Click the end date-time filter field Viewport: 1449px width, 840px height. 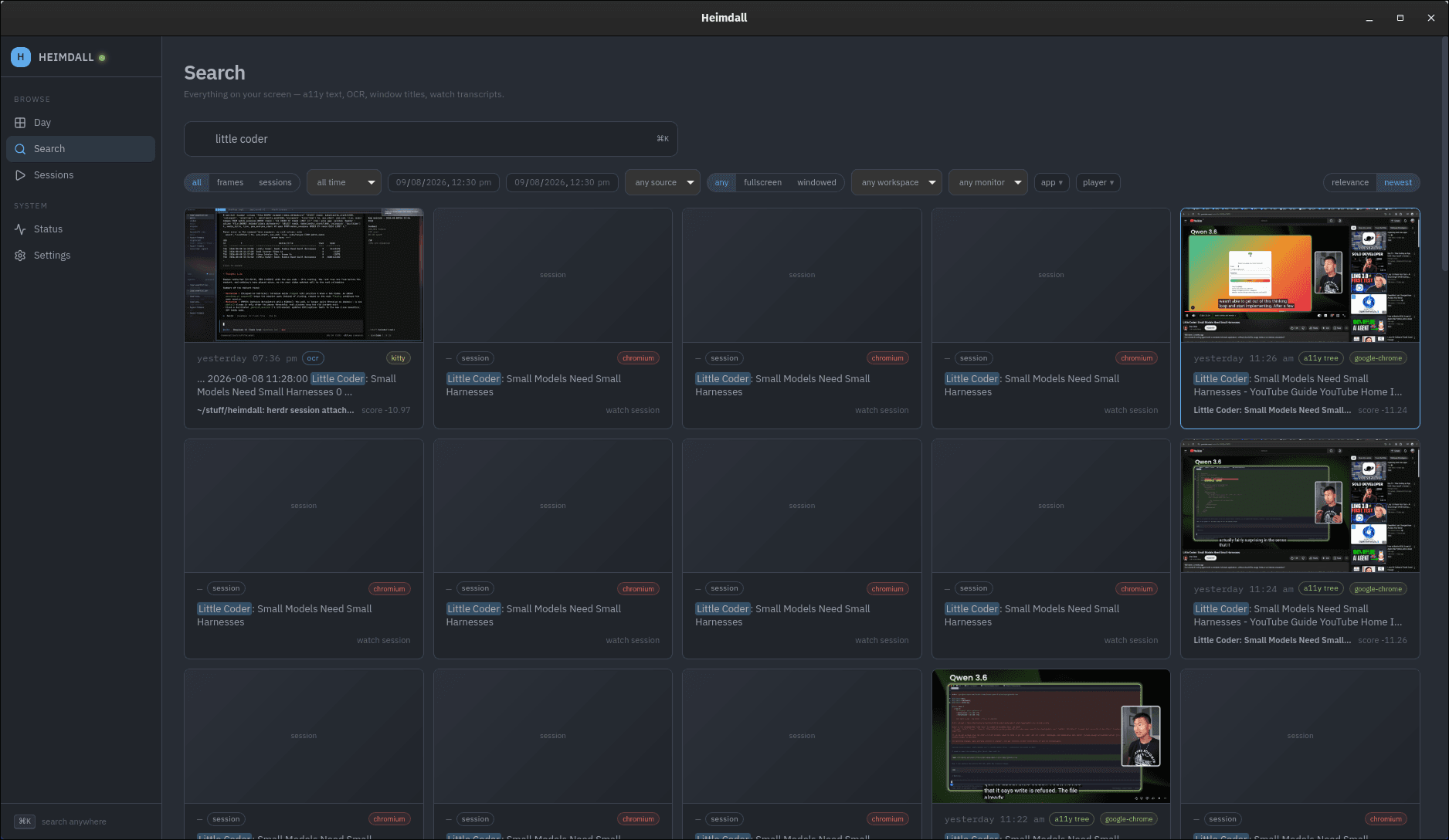click(x=562, y=183)
